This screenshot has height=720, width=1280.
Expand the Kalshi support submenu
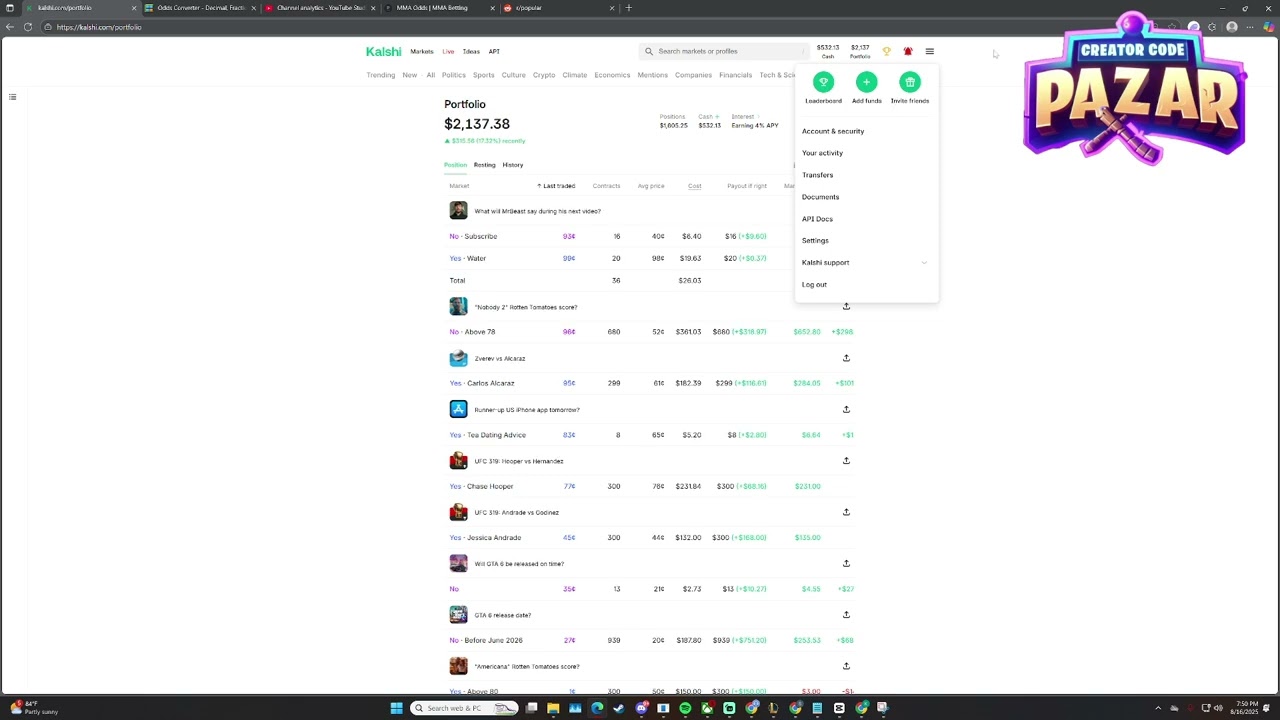point(924,263)
